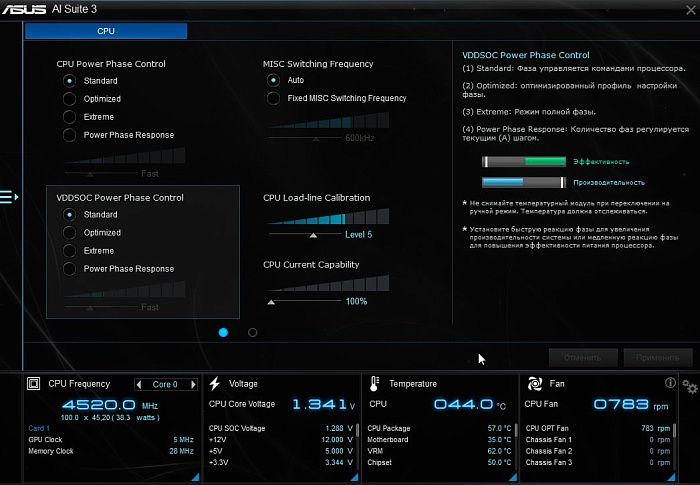The height and width of the screenshot is (485, 700).
Task: Select Extreme under VDDSOC Power Phase Control
Action: pos(69,251)
